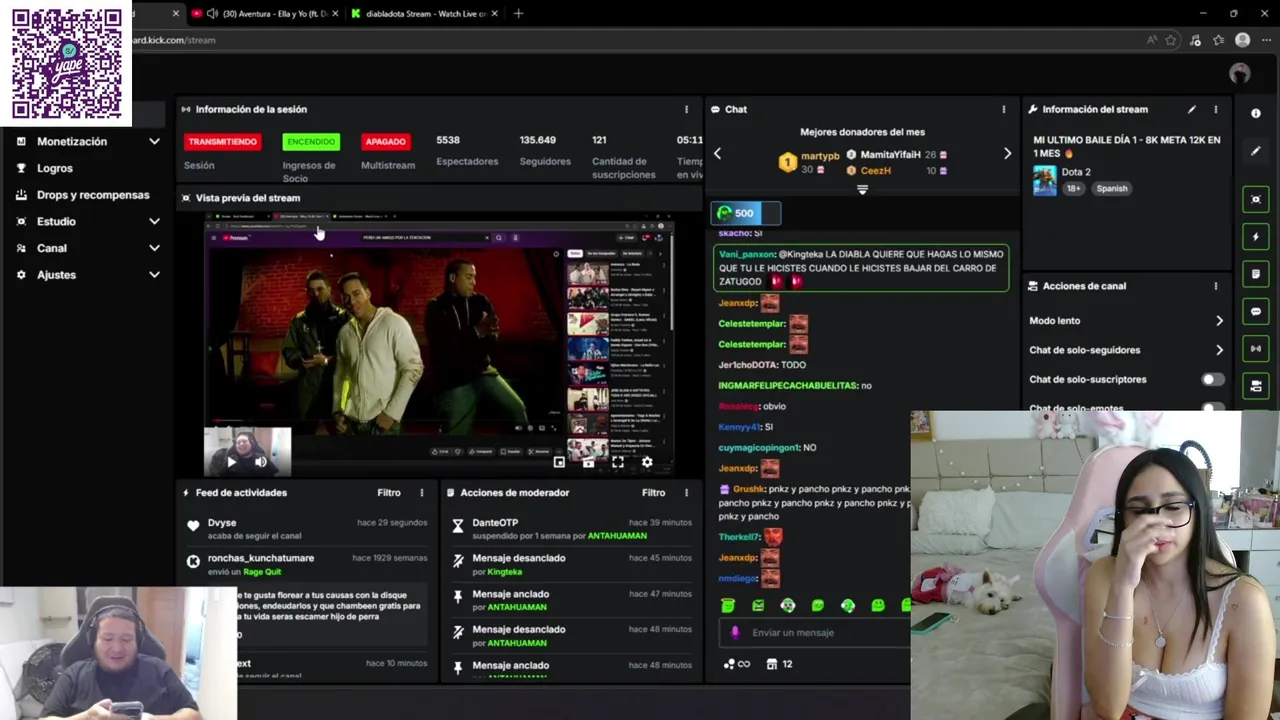
Task: Open Chat panel three-dot options
Action: [1004, 109]
